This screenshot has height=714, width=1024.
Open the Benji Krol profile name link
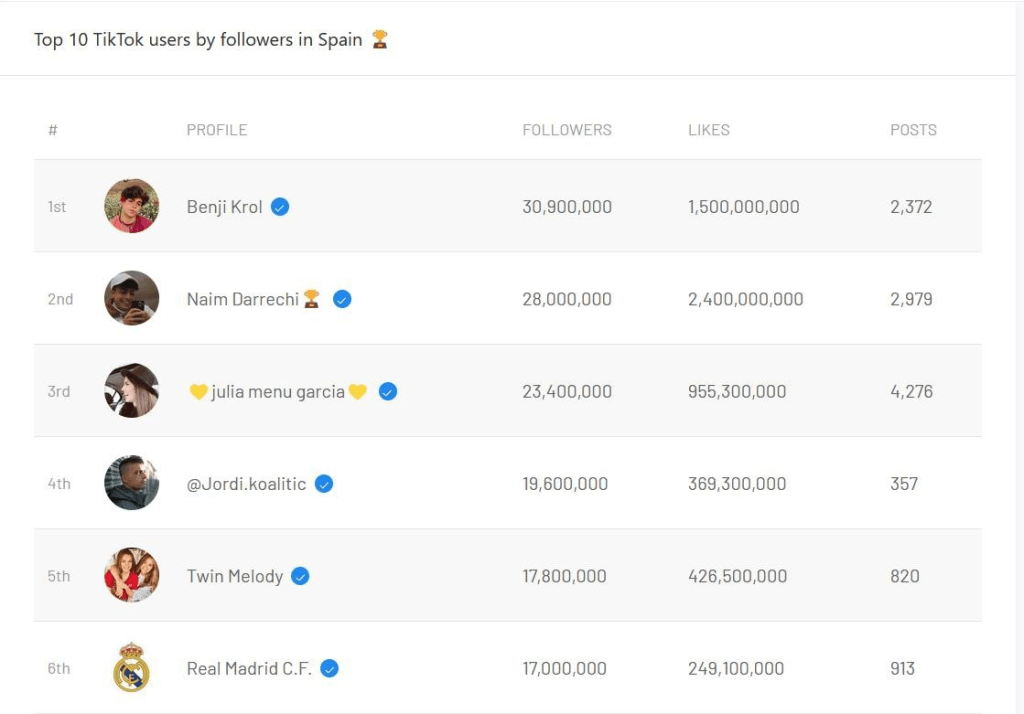tap(224, 207)
